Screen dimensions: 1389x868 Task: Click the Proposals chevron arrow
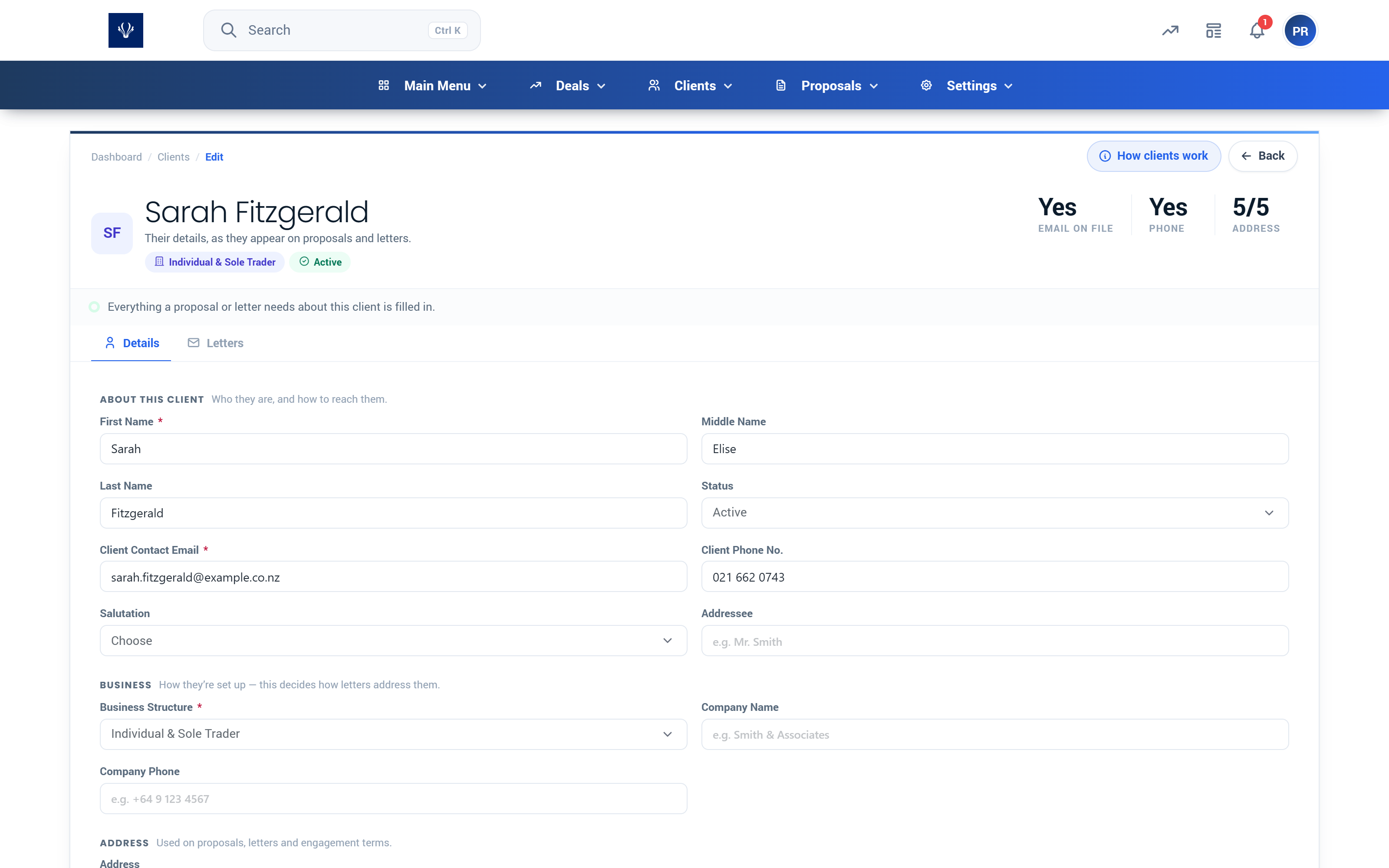point(874,86)
